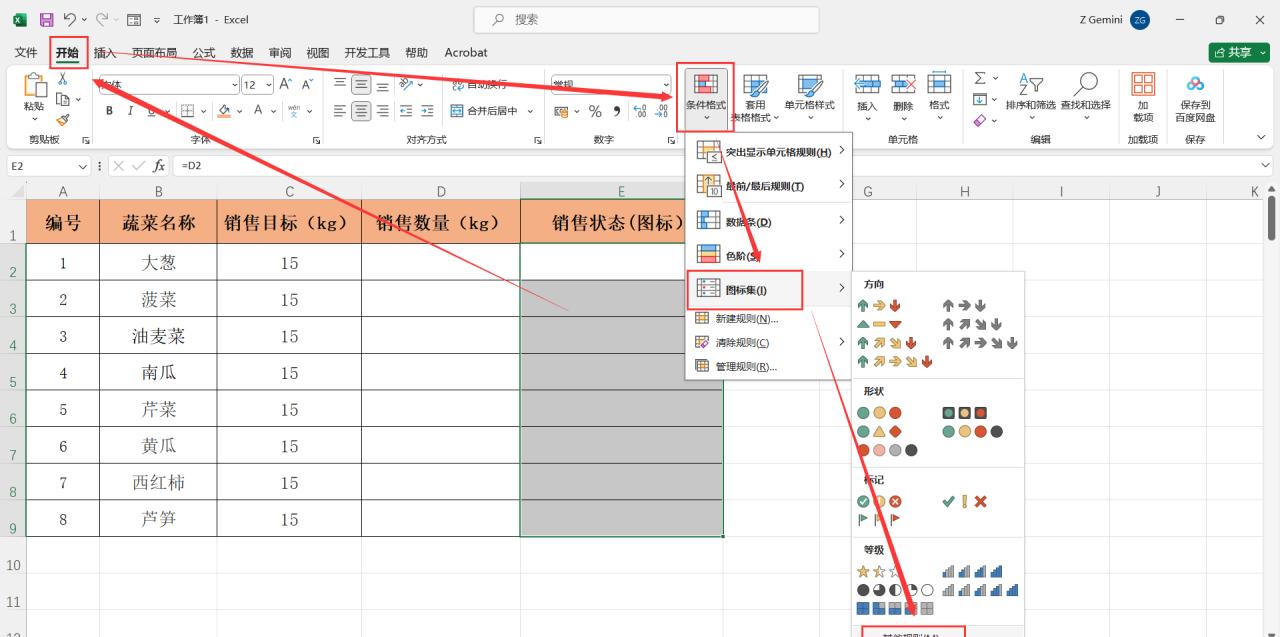Apply the three triangles icon set
This screenshot has height=637, width=1280.
tap(880, 324)
